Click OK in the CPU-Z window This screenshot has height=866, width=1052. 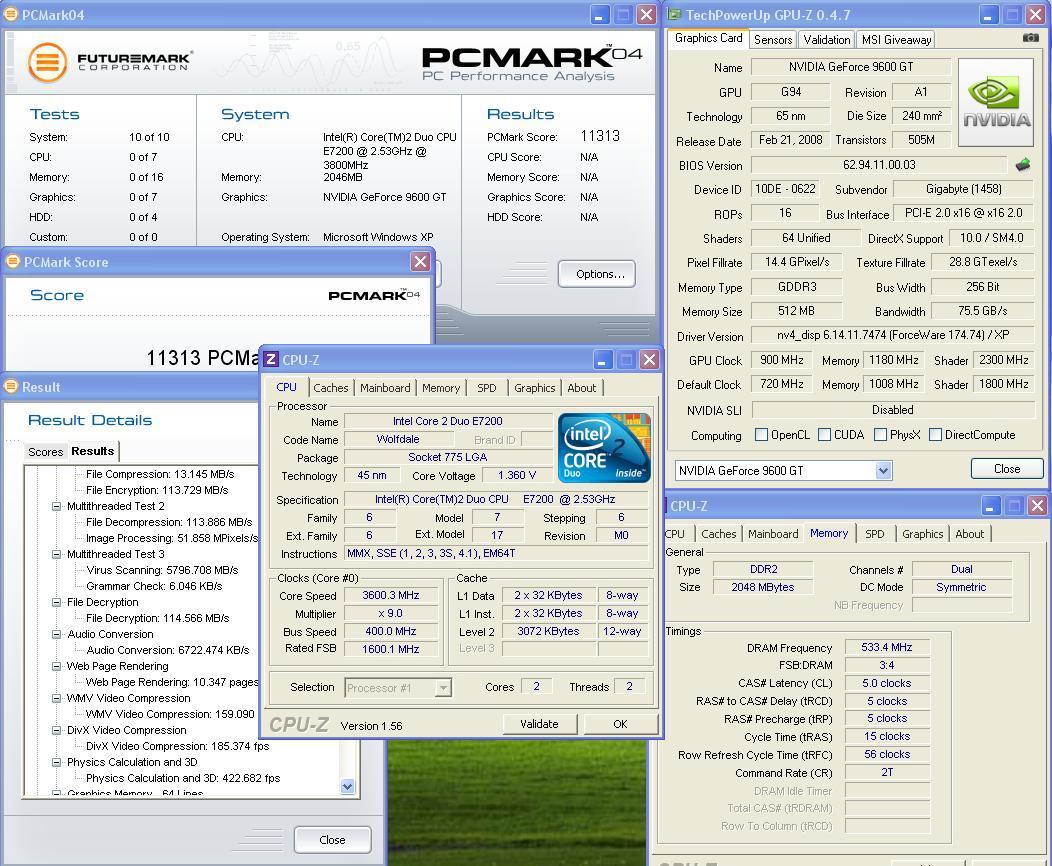620,724
